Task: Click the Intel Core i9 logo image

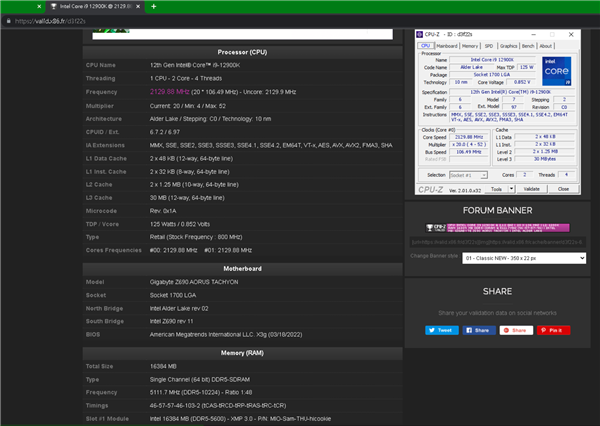Action: tap(557, 71)
